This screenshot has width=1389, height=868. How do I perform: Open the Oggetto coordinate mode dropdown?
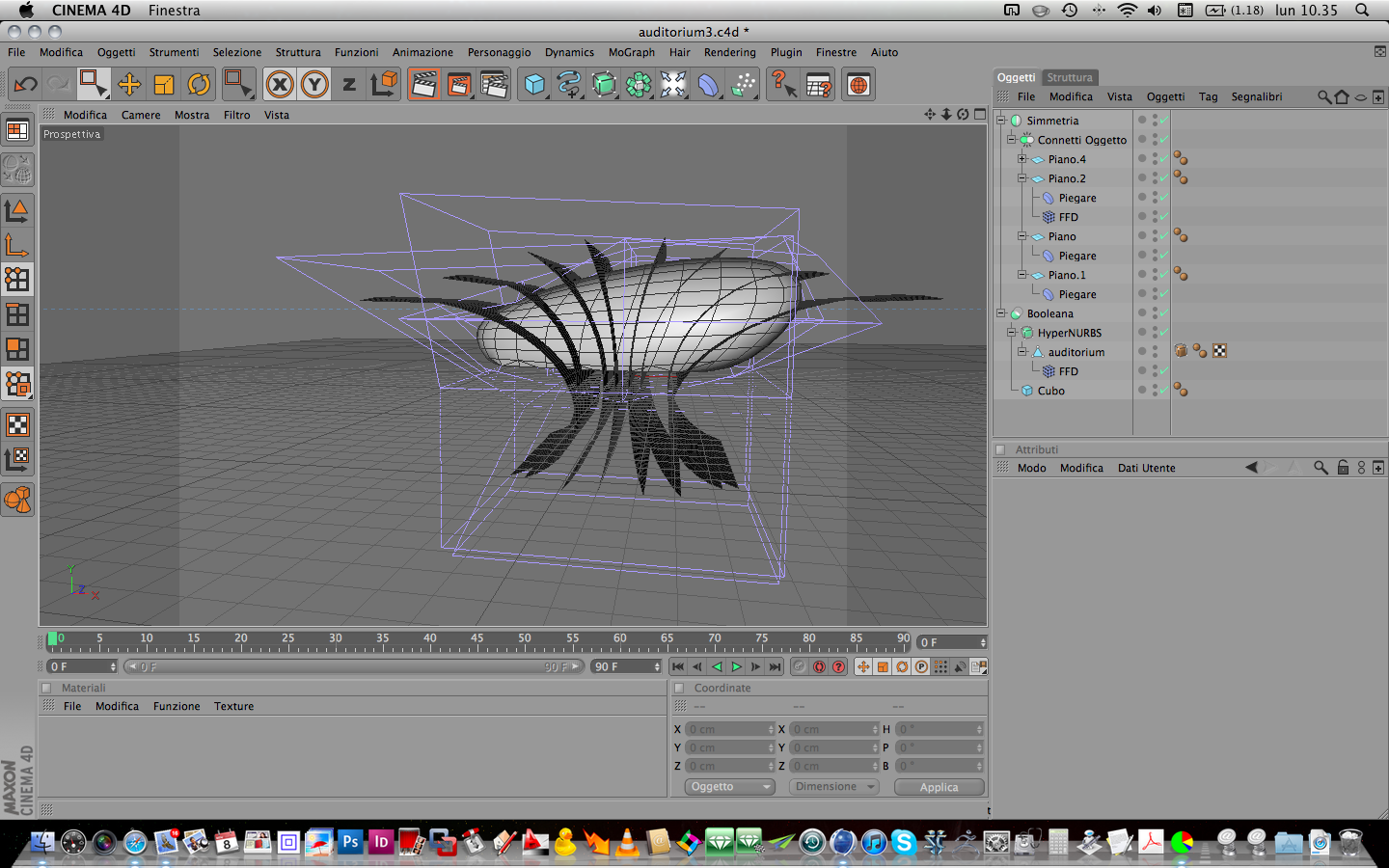(x=730, y=787)
